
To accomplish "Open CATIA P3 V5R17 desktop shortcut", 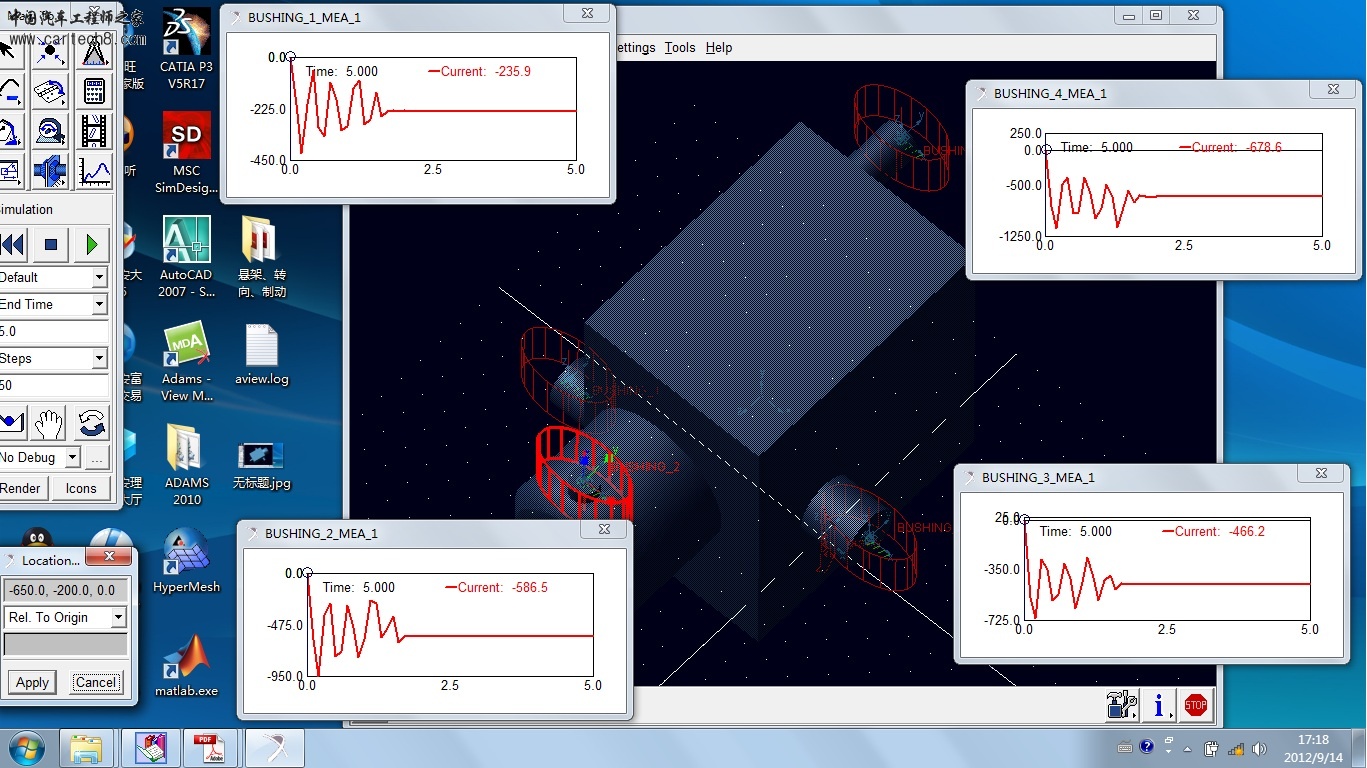I will point(186,49).
